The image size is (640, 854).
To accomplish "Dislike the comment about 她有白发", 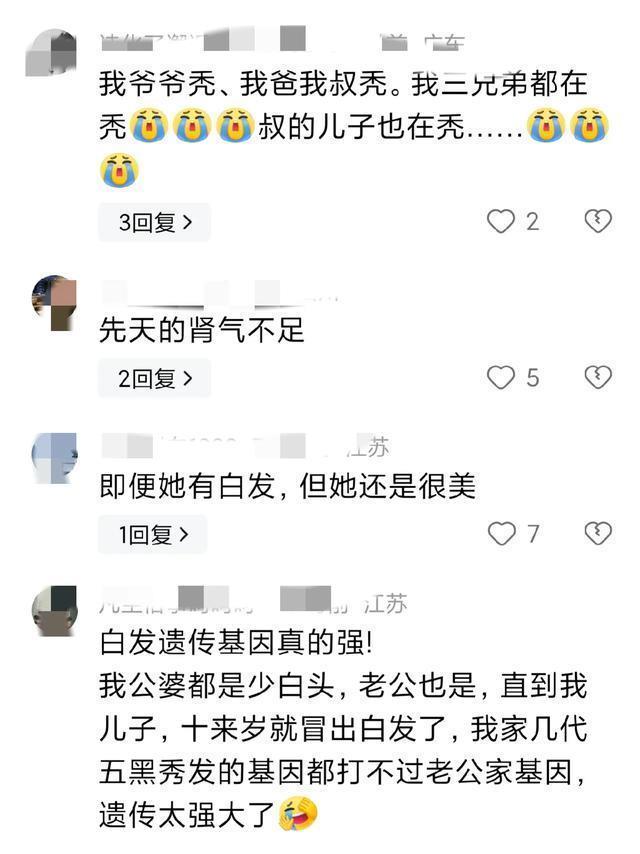I will coord(598,533).
